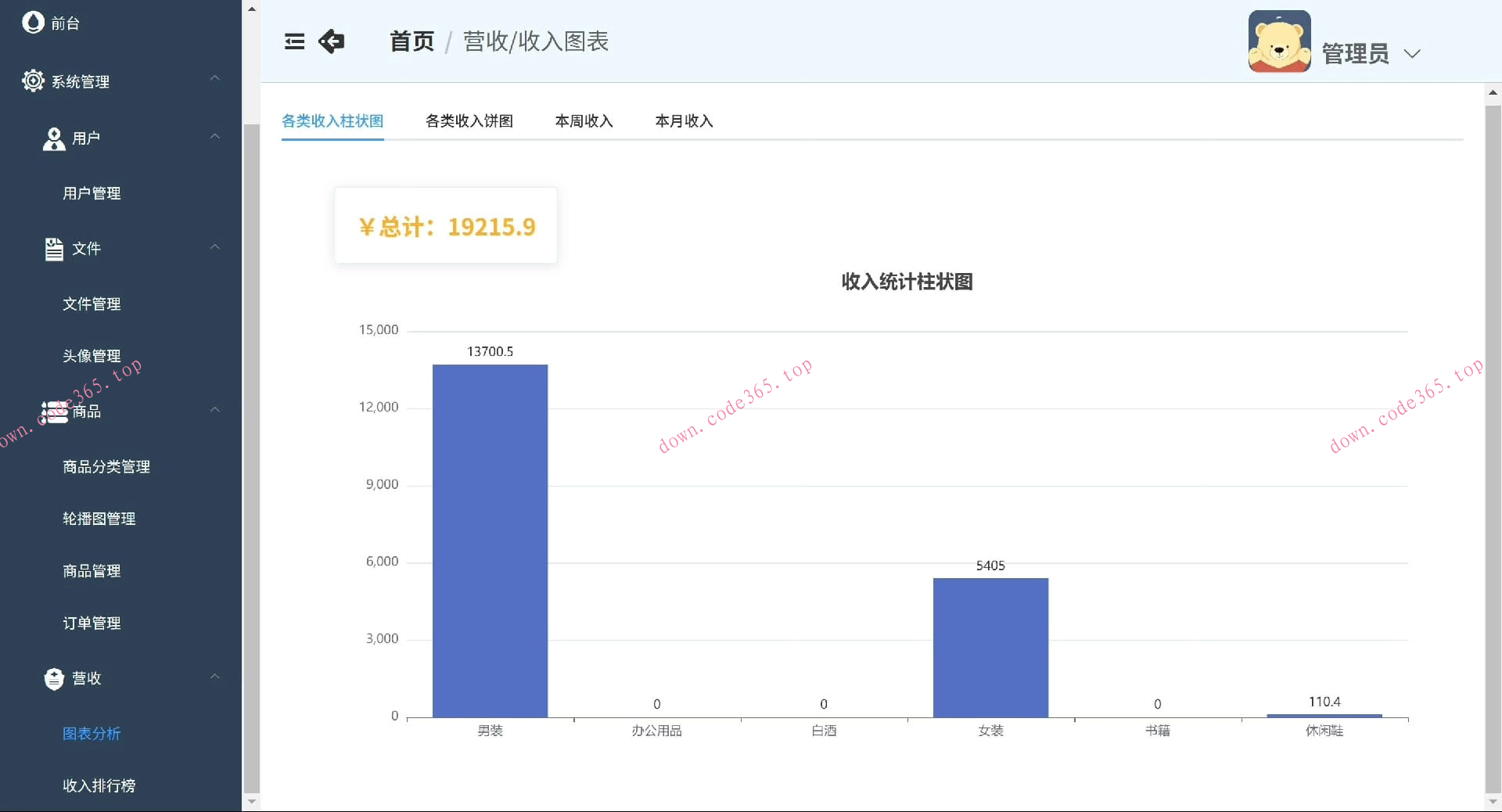
Task: Open 收入排行榜 from sidebar
Action: point(99,786)
